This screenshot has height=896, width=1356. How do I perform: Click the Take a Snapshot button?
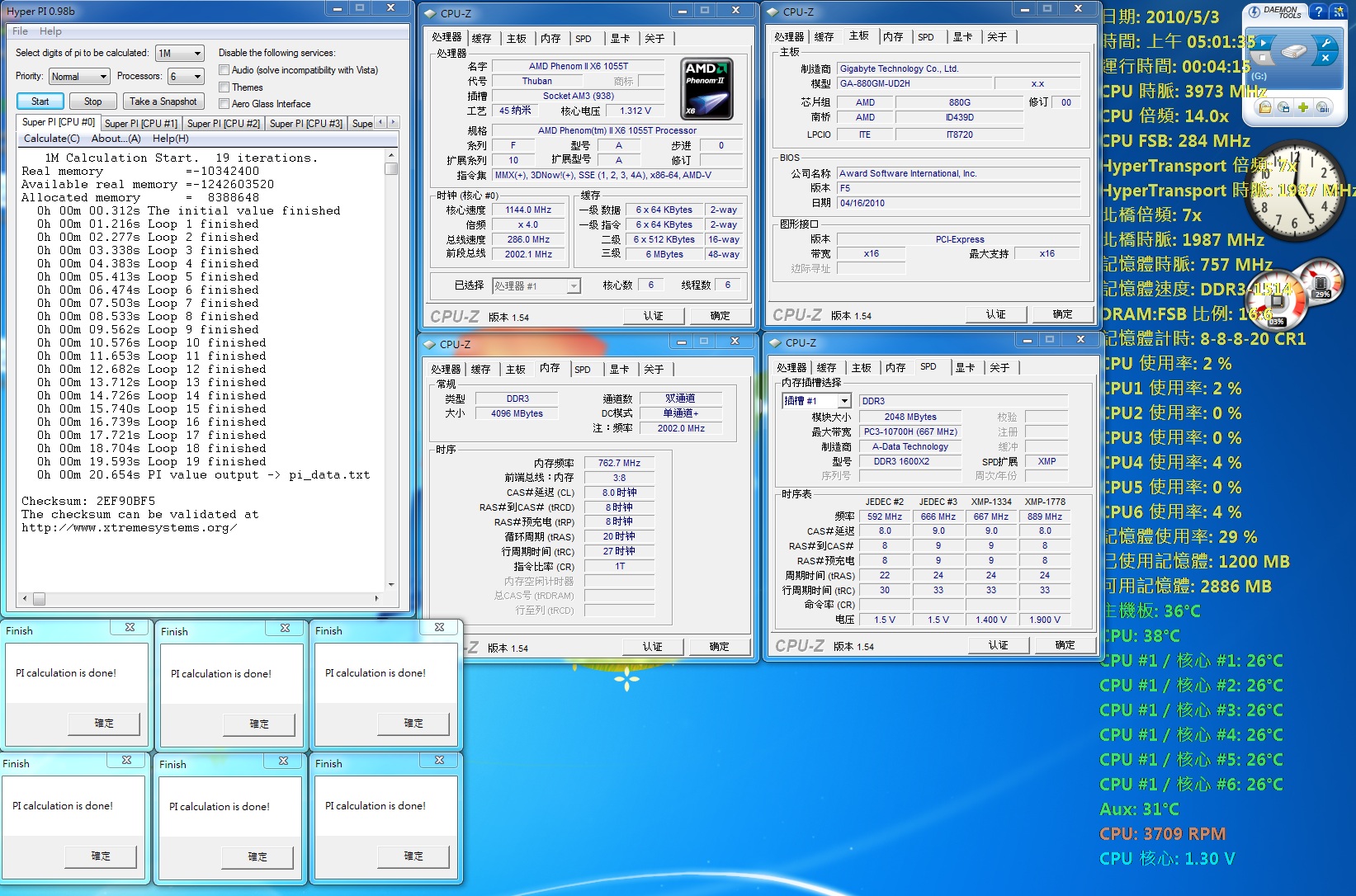[163, 101]
